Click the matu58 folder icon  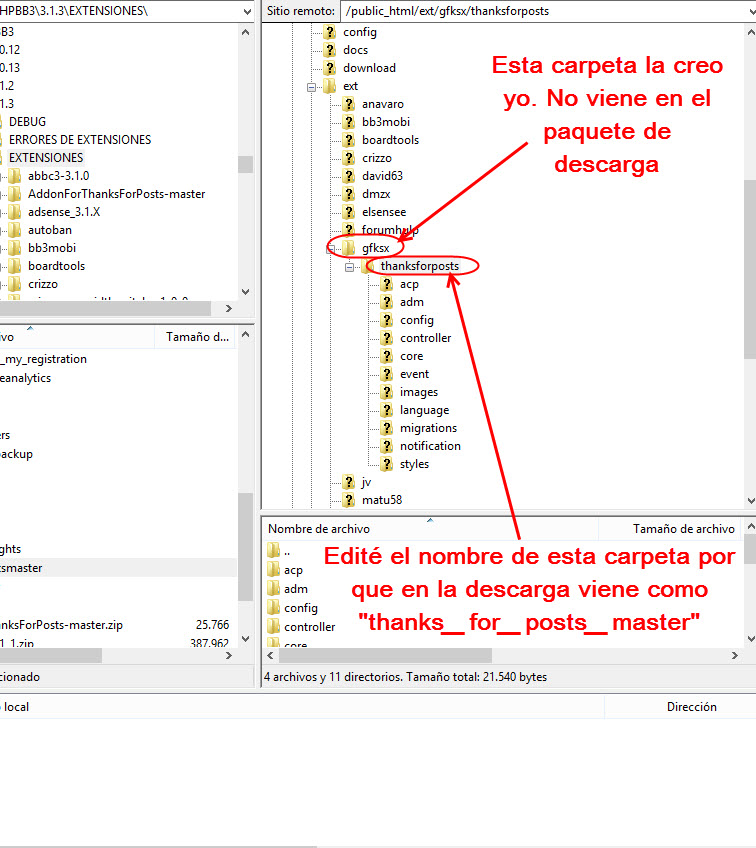(x=348, y=500)
